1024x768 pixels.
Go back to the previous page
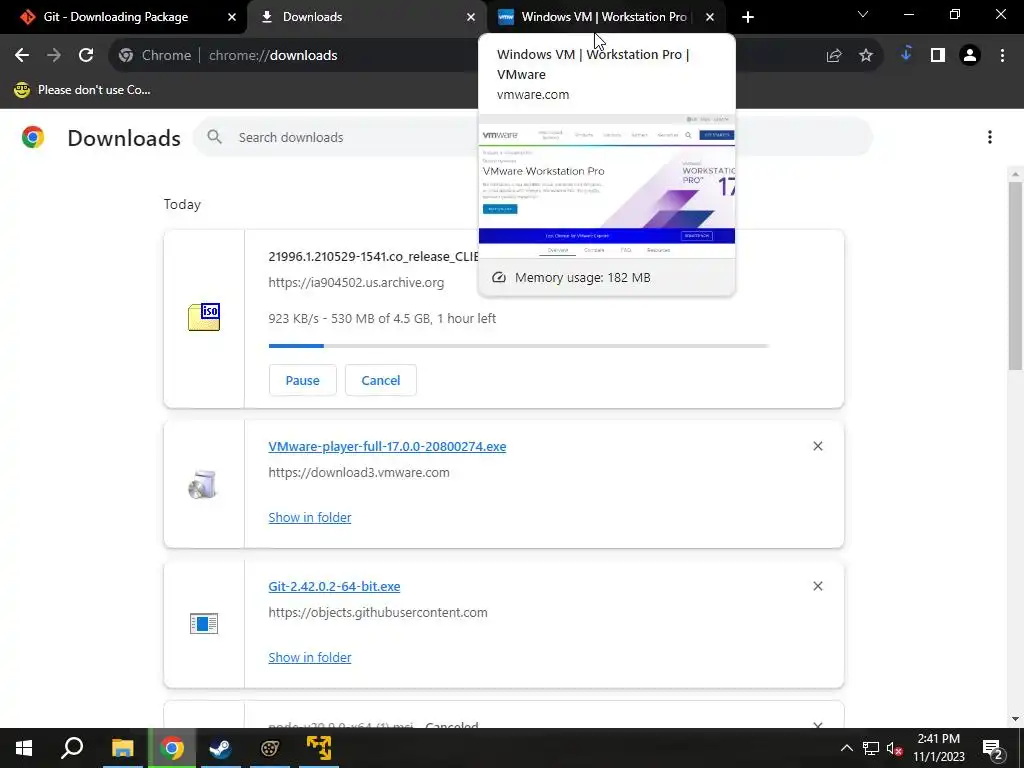pos(22,56)
